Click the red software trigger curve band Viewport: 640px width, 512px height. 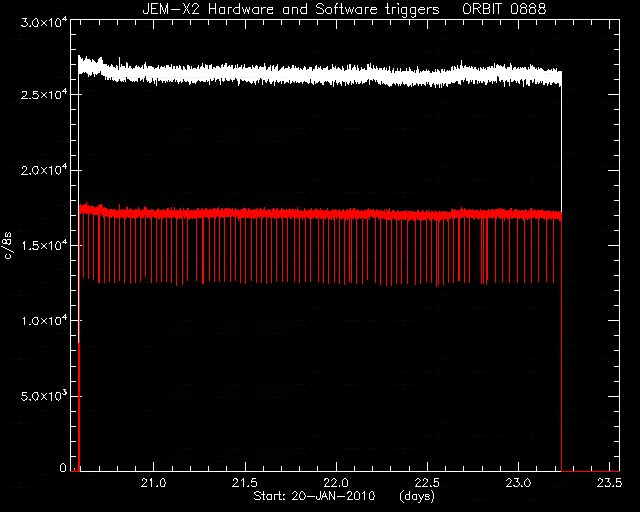[x=320, y=214]
